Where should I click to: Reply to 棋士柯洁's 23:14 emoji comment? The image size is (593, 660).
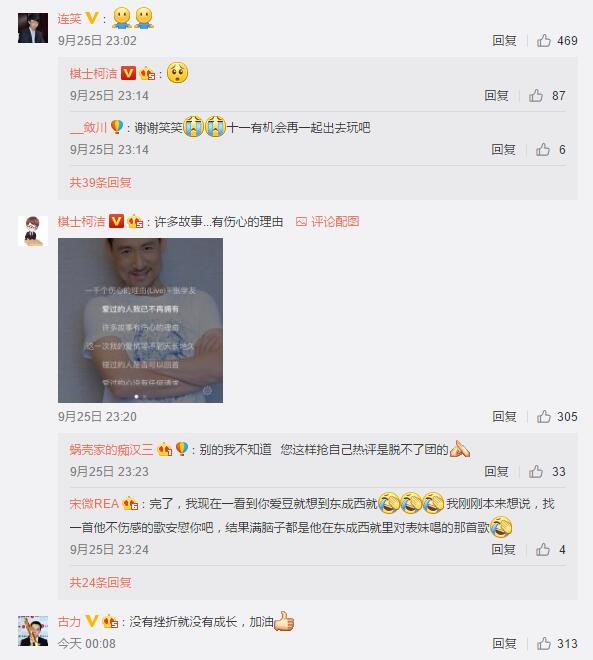click(x=496, y=96)
